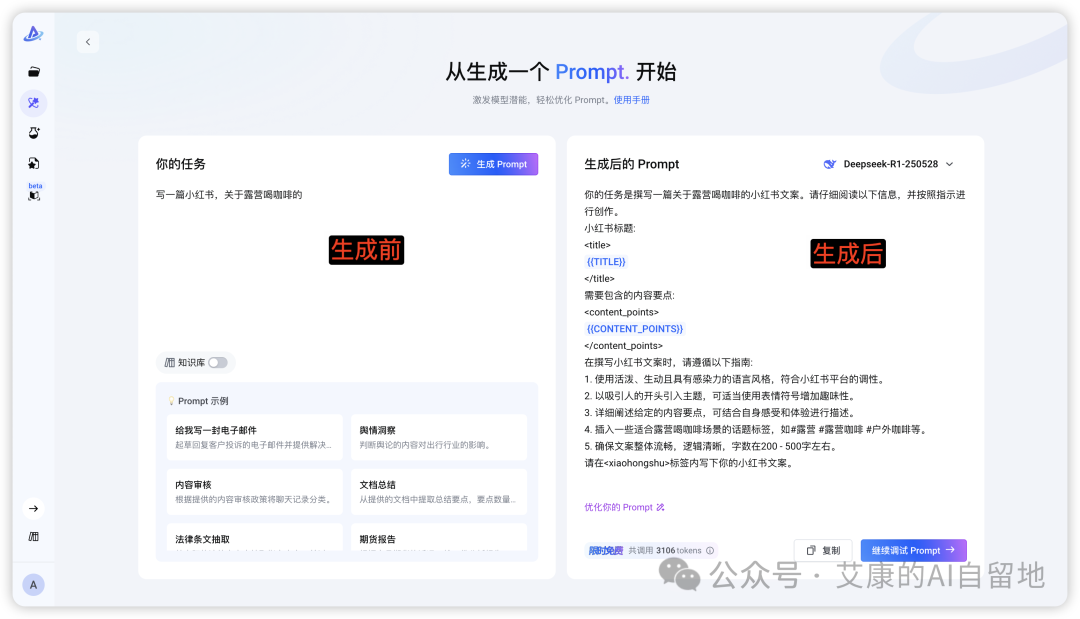
Task: Select the experiment flask icon in sidebar
Action: [x=33, y=132]
